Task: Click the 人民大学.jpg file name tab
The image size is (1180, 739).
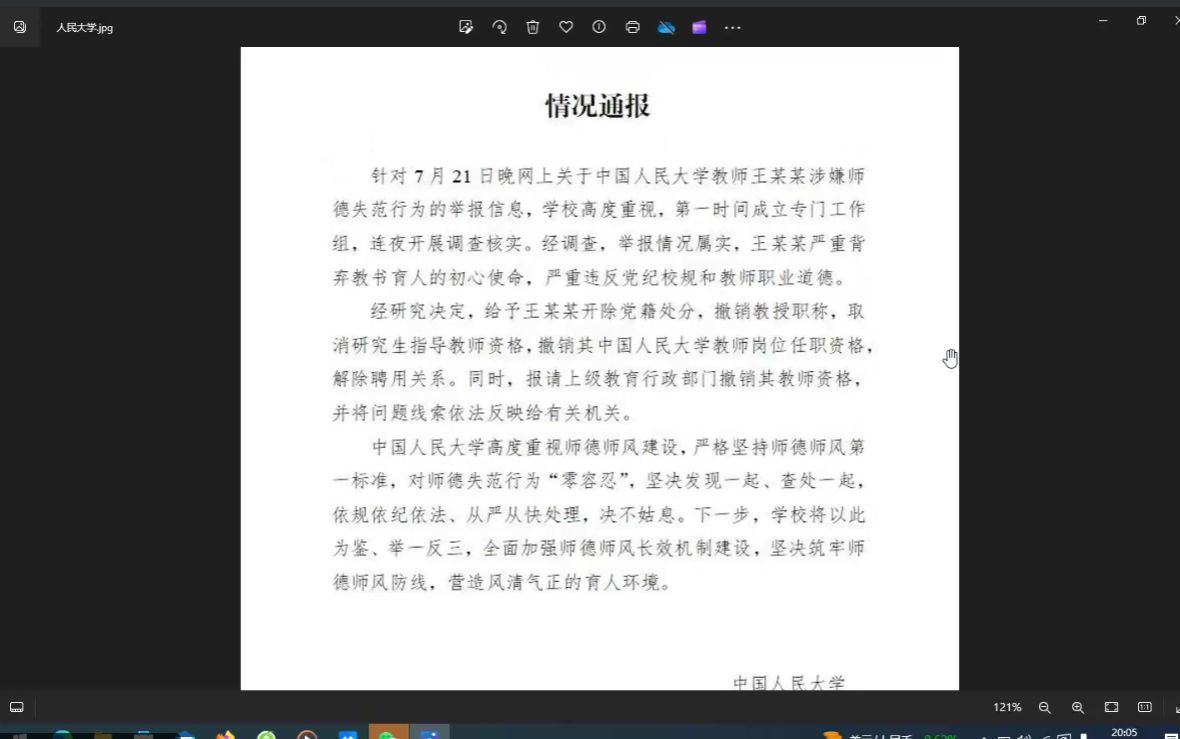Action: 84,28
